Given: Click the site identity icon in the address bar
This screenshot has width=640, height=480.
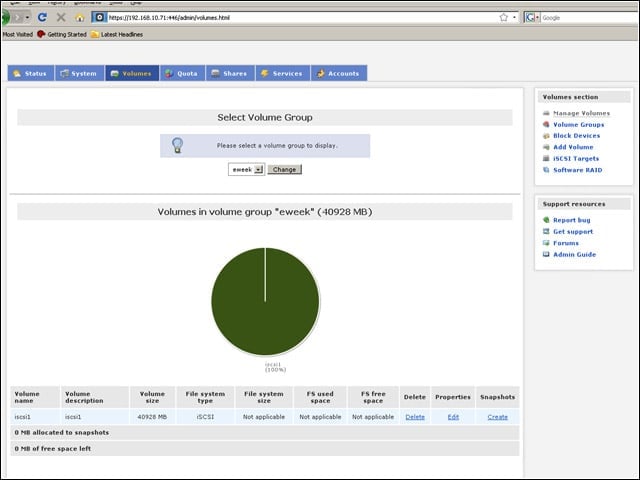Looking at the screenshot, I should coord(99,17).
